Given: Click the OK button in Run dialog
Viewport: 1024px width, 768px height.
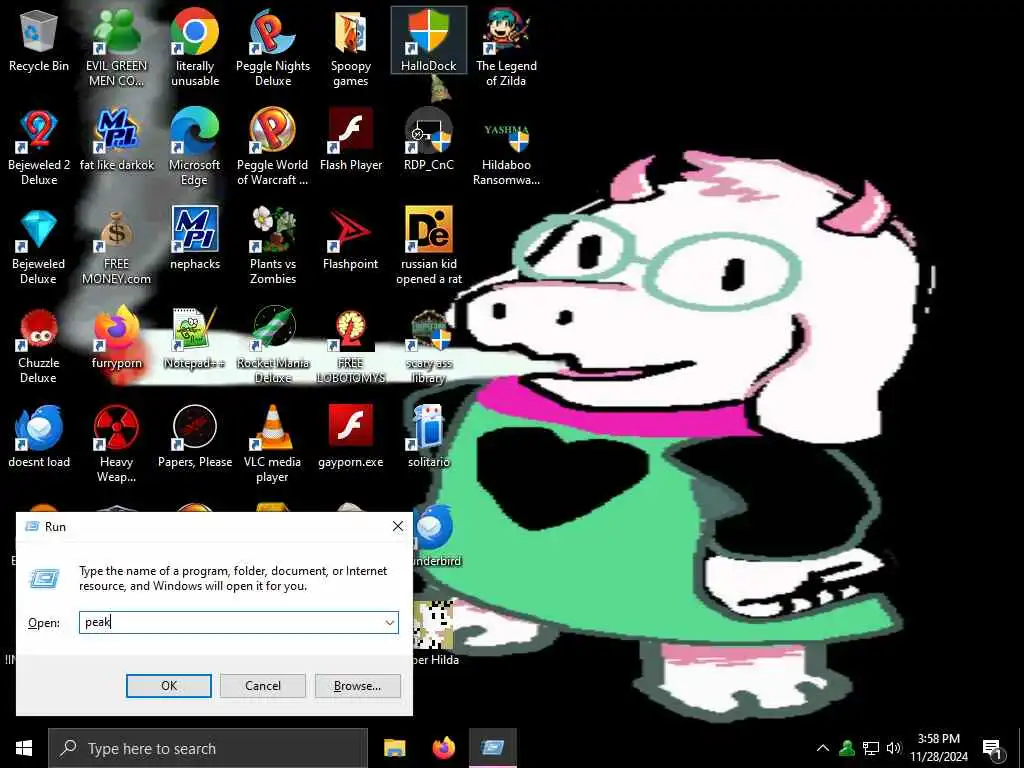Looking at the screenshot, I should (x=168, y=686).
